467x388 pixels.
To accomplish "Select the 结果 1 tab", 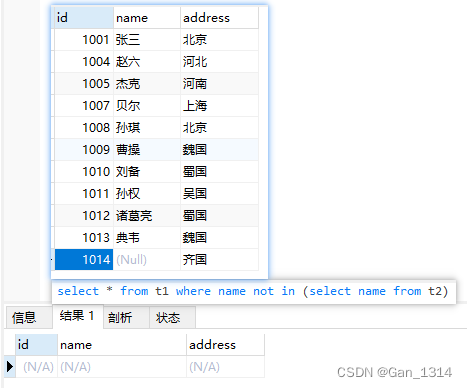I will (78, 316).
